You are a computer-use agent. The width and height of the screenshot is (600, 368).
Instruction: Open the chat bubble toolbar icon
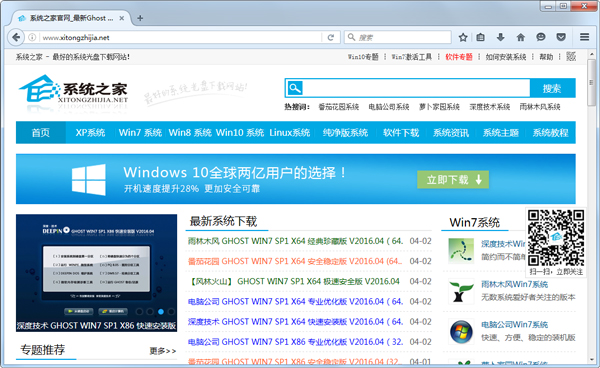541,37
